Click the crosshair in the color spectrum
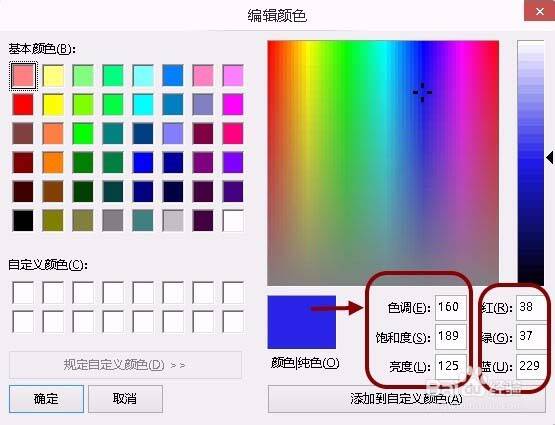 422,92
